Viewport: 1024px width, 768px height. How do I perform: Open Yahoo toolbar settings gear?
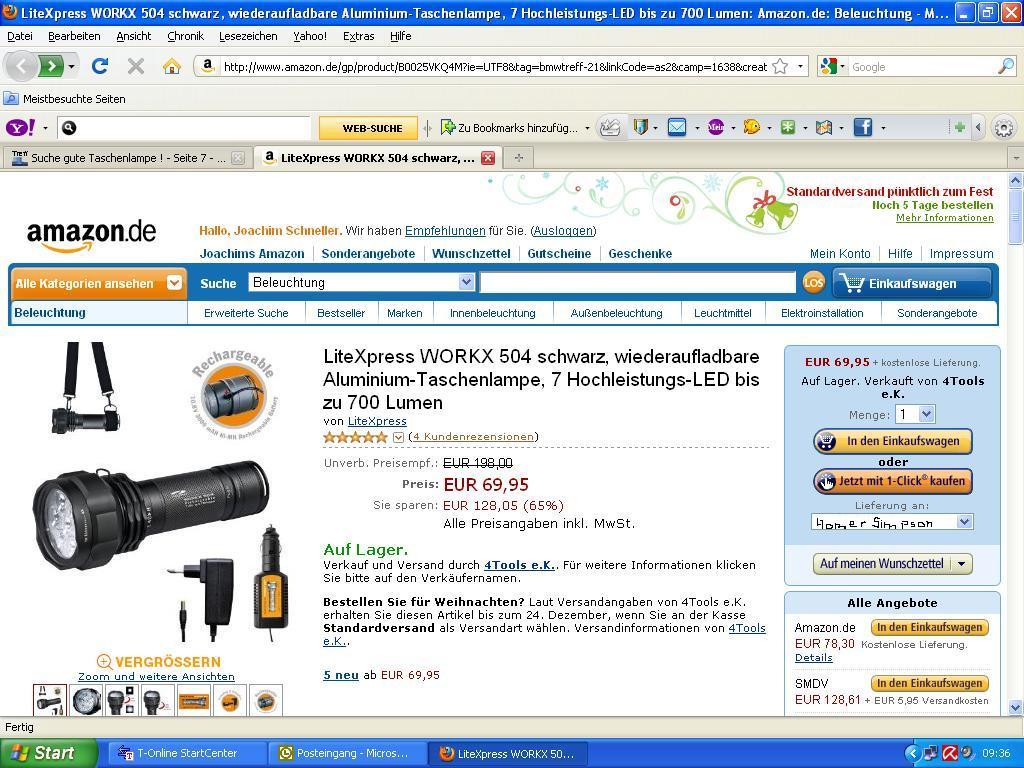click(x=1003, y=128)
